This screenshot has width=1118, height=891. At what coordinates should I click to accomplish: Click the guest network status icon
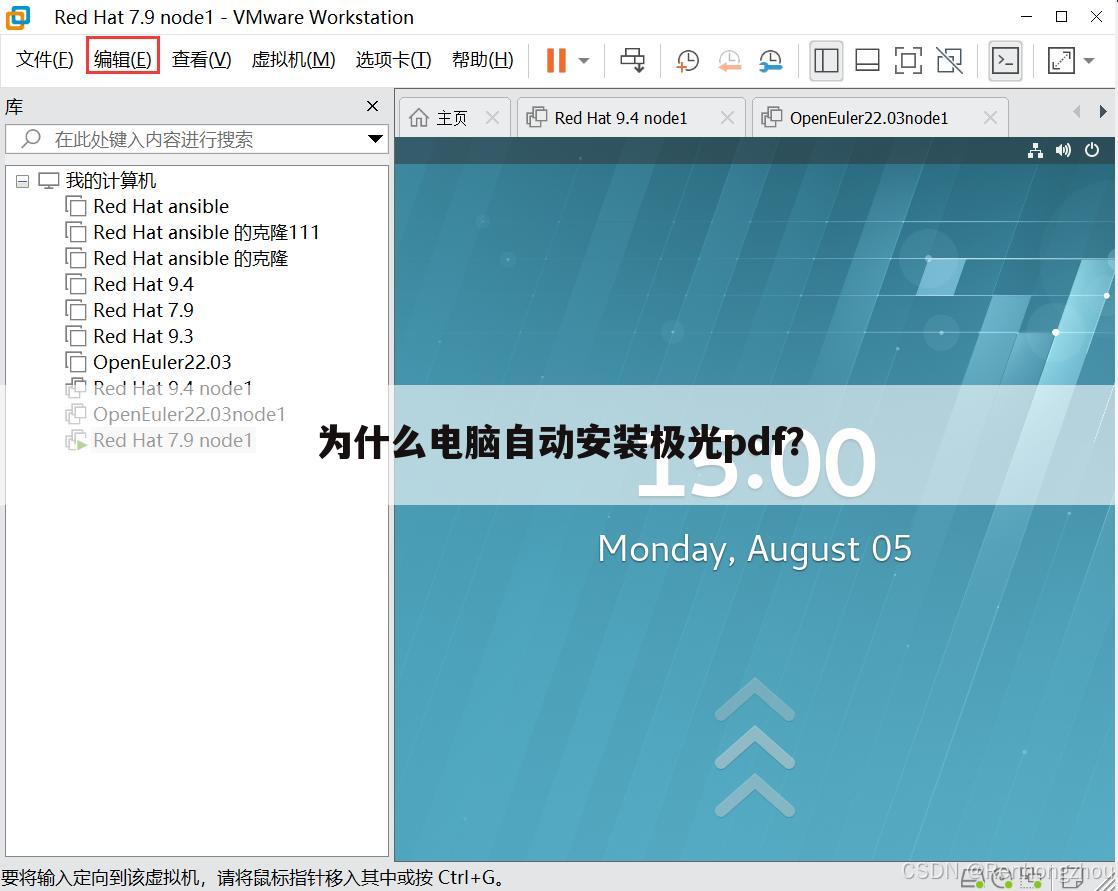(x=1035, y=150)
